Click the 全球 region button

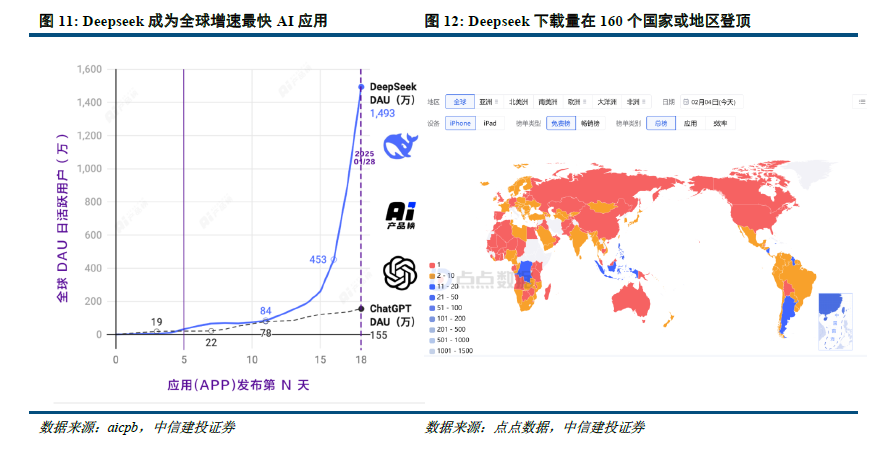click(460, 102)
